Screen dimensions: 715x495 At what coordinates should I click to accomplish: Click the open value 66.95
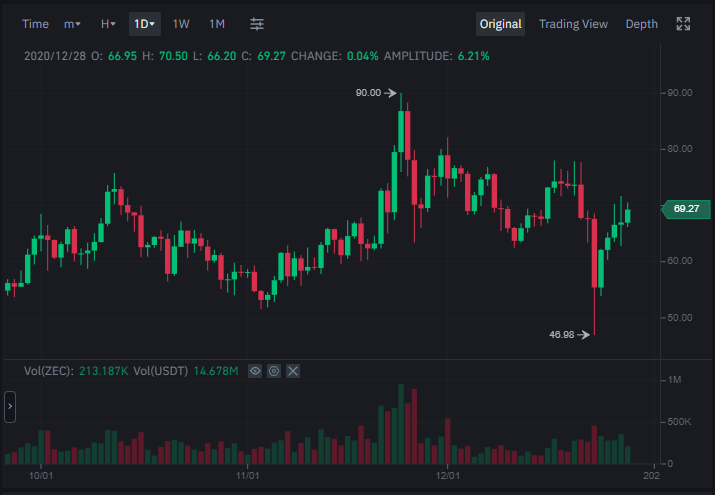click(x=122, y=56)
